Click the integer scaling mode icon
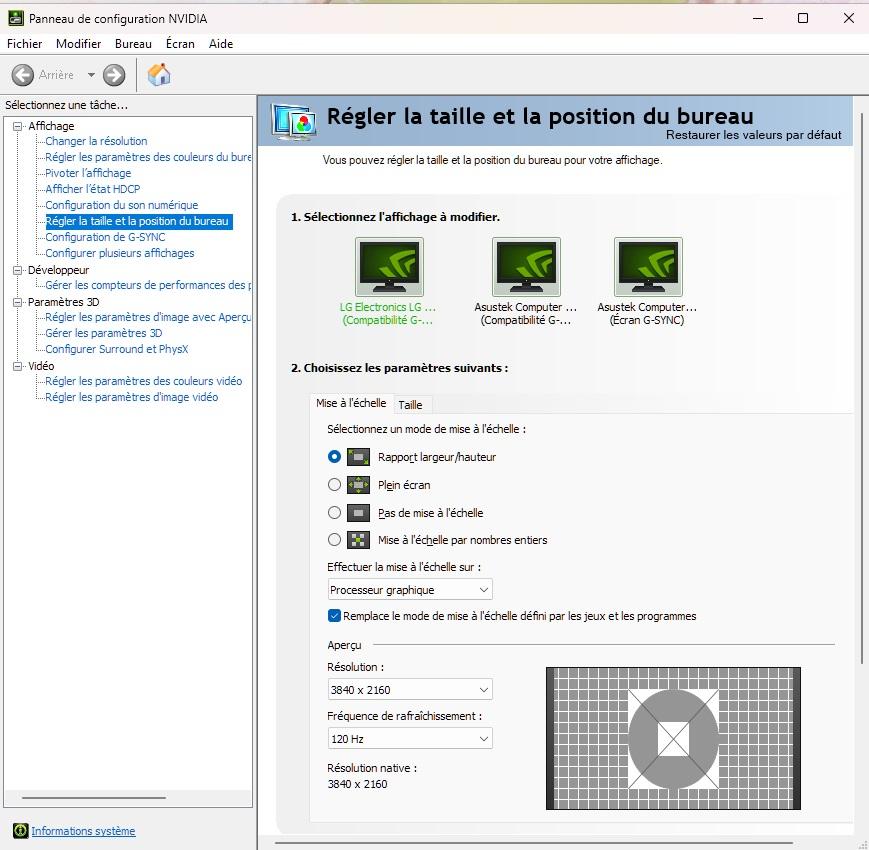869x850 pixels. pos(358,540)
